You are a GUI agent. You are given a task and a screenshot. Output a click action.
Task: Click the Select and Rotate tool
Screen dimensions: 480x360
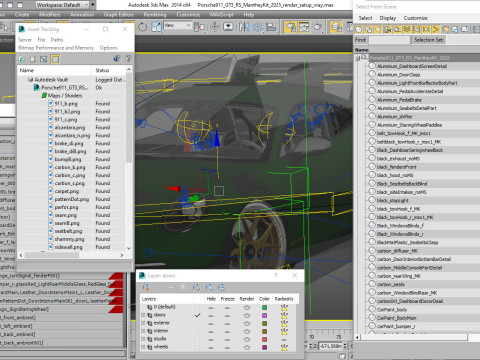pyautogui.click(x=142, y=27)
